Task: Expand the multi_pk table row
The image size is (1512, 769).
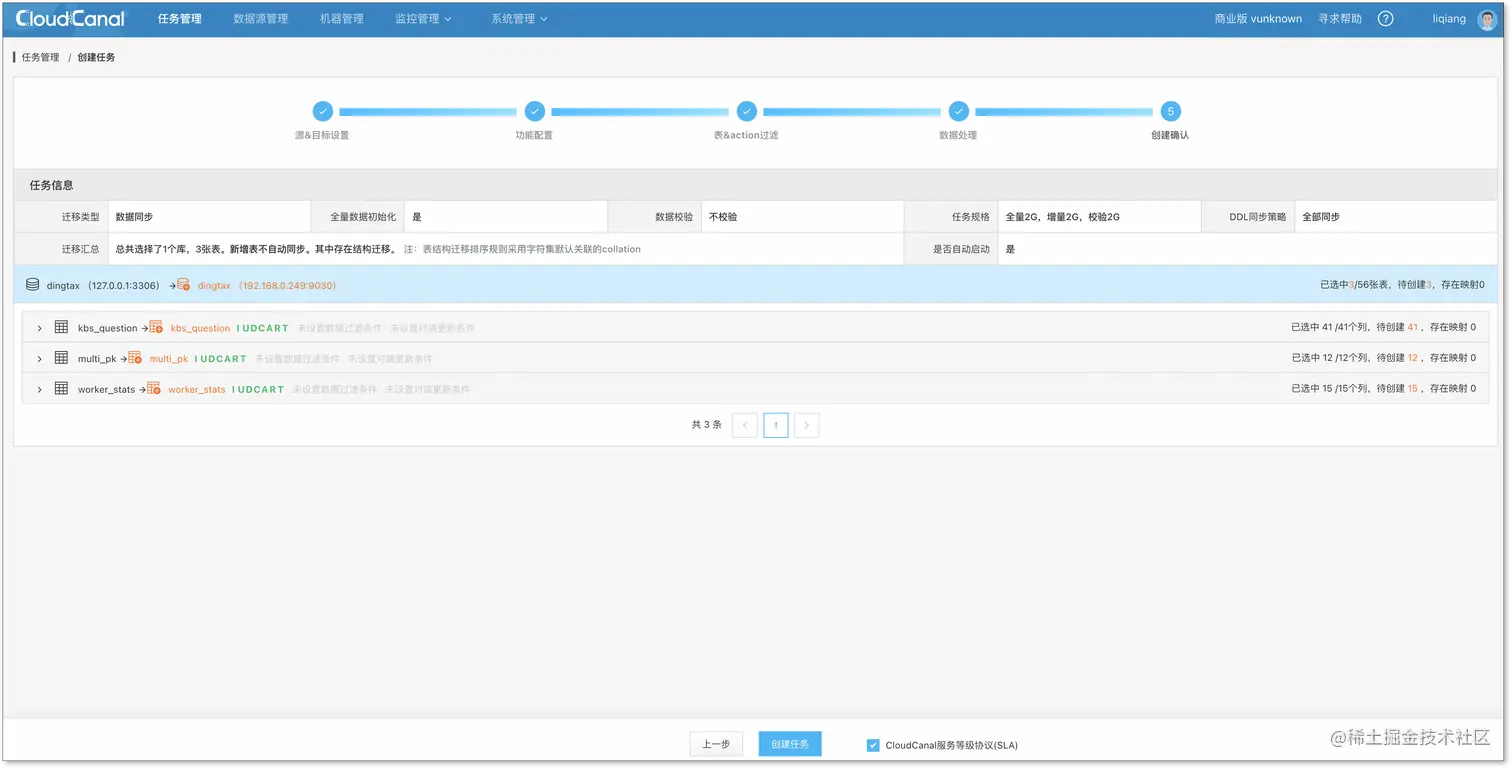Action: coord(40,359)
